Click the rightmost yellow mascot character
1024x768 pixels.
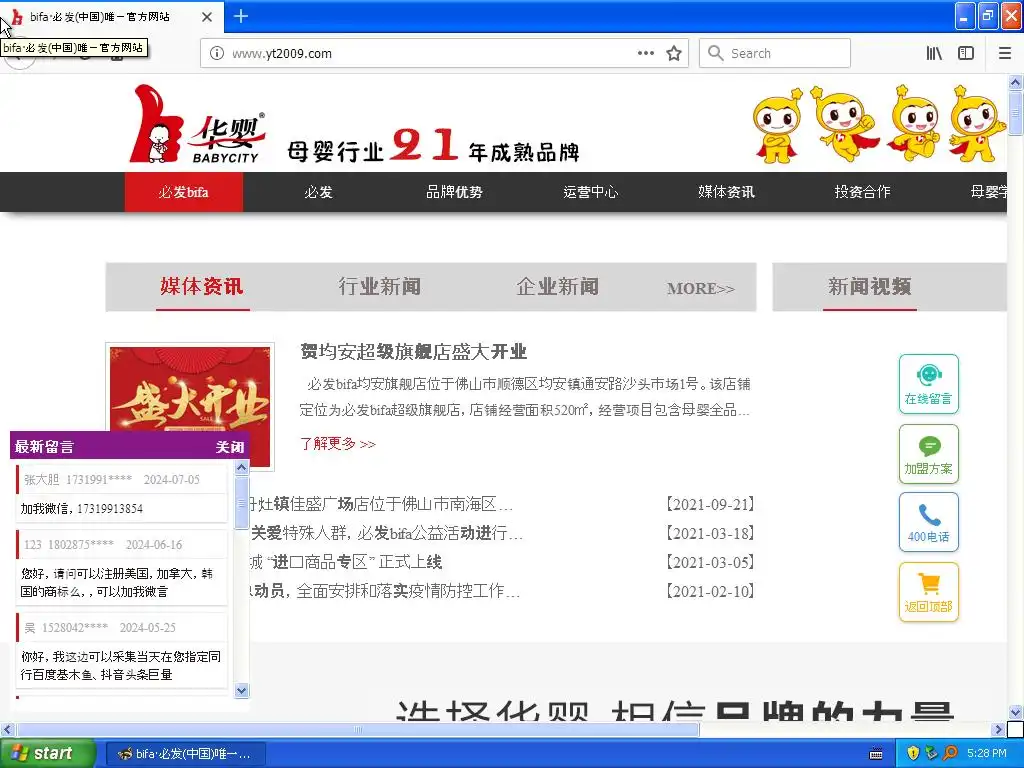977,124
